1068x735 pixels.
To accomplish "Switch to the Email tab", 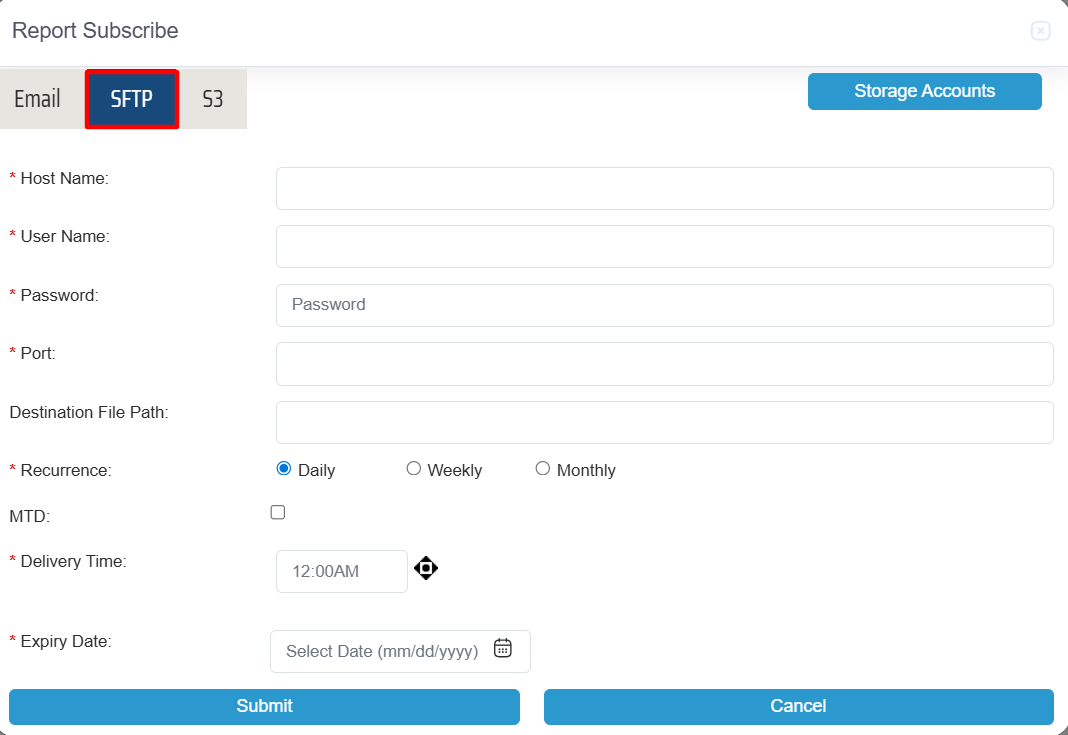I will click(x=38, y=99).
